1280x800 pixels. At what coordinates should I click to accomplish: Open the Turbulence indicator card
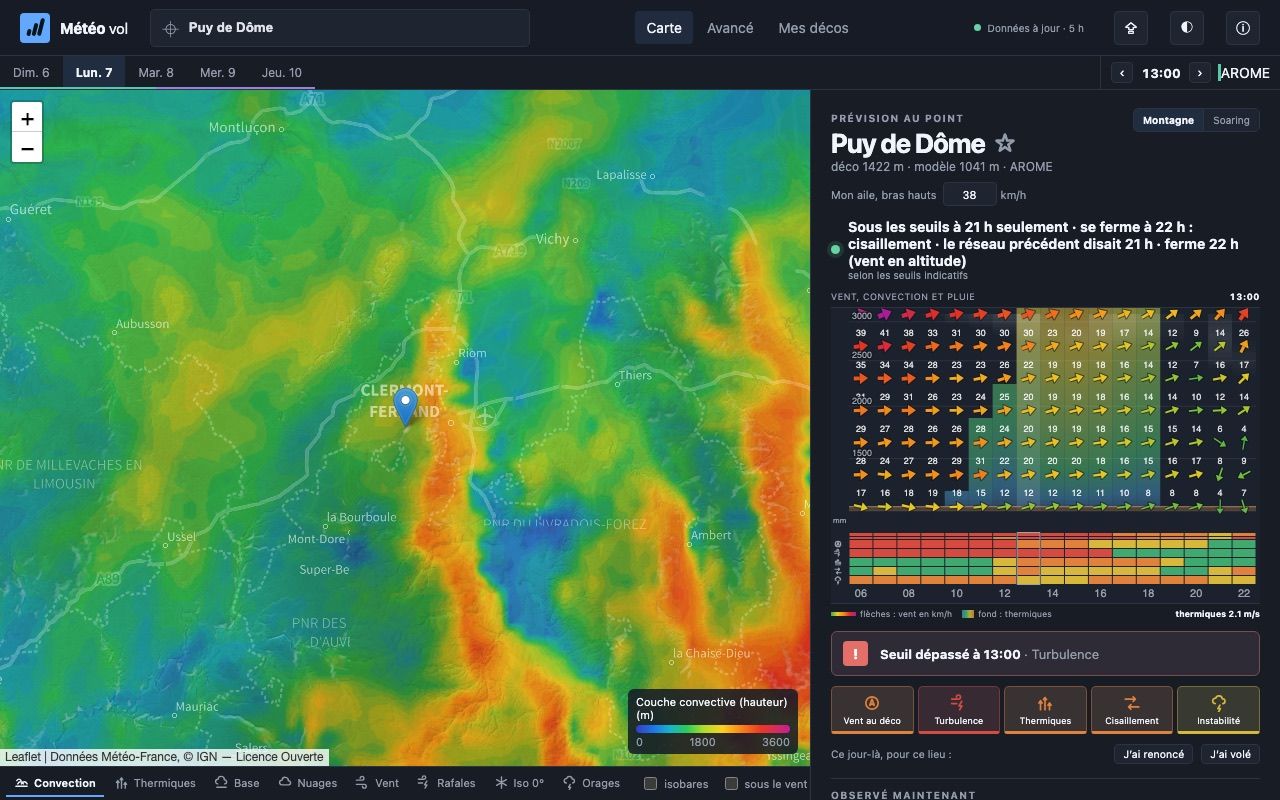958,710
